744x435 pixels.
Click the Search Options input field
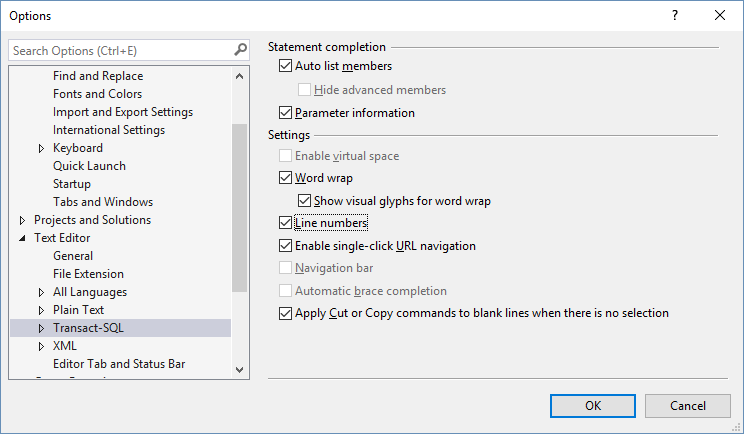pos(120,50)
